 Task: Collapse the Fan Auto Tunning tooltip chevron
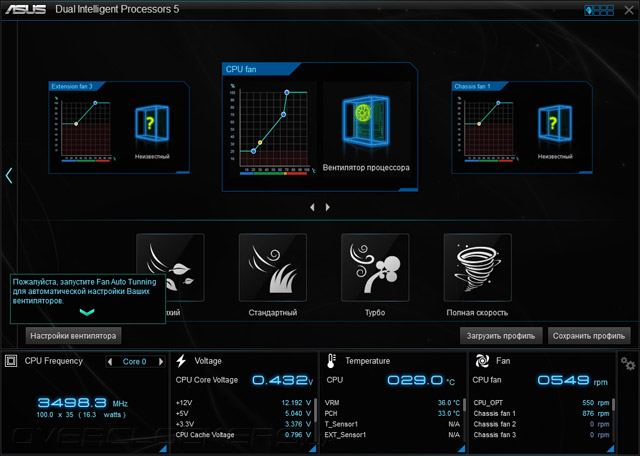pyautogui.click(x=87, y=312)
